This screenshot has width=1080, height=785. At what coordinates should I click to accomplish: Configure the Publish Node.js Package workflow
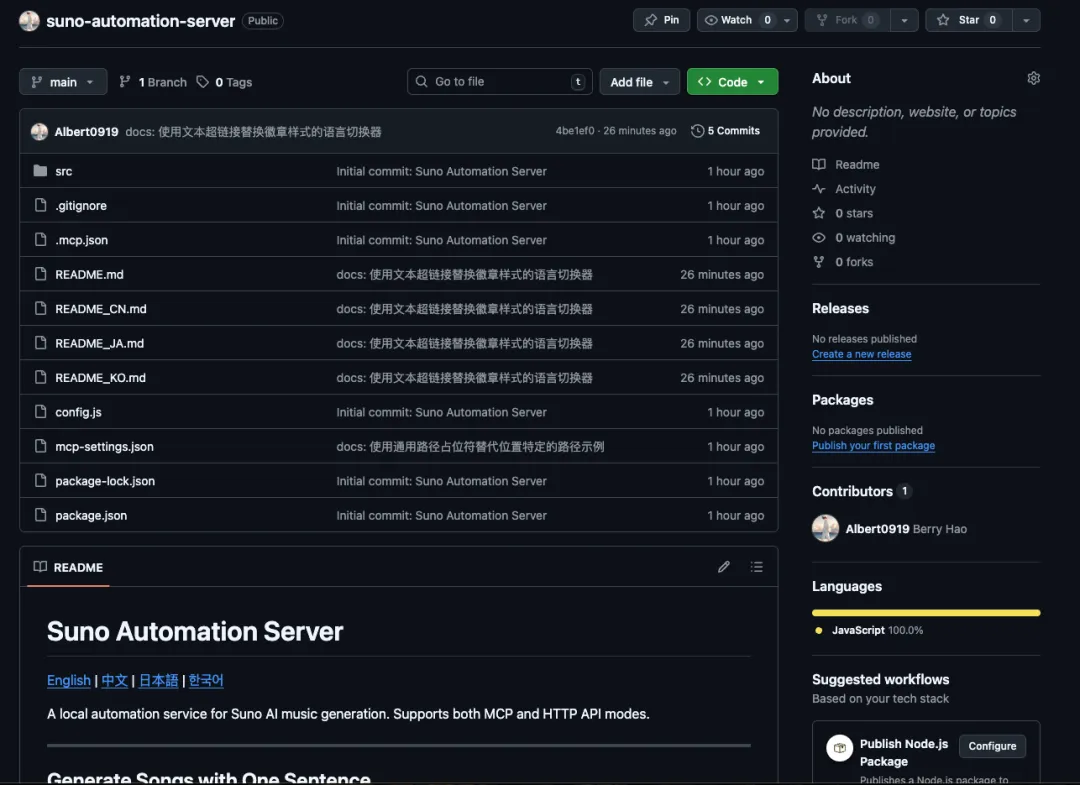coord(992,746)
